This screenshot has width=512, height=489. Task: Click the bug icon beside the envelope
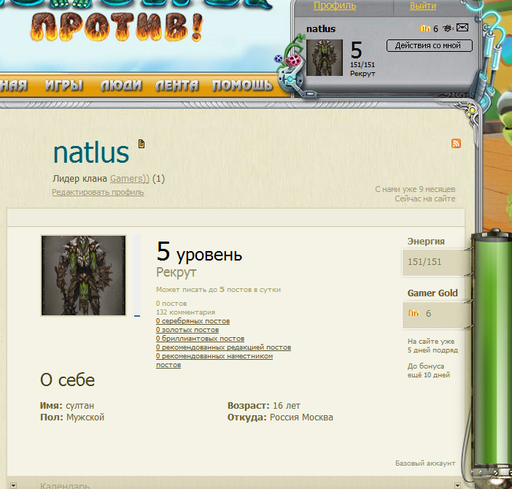447,28
